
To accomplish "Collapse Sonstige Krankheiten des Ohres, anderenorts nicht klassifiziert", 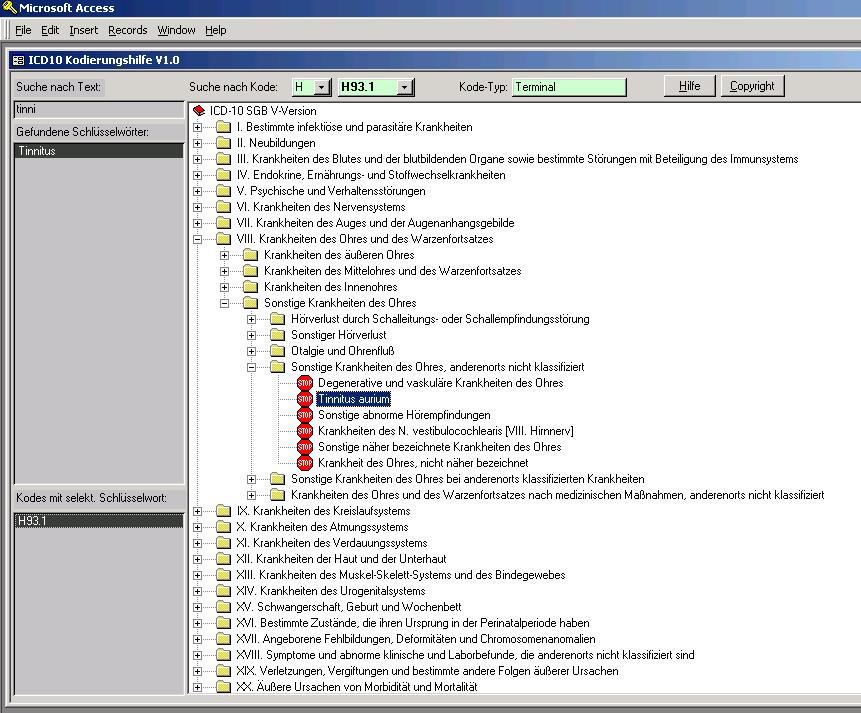I will (x=251, y=367).
